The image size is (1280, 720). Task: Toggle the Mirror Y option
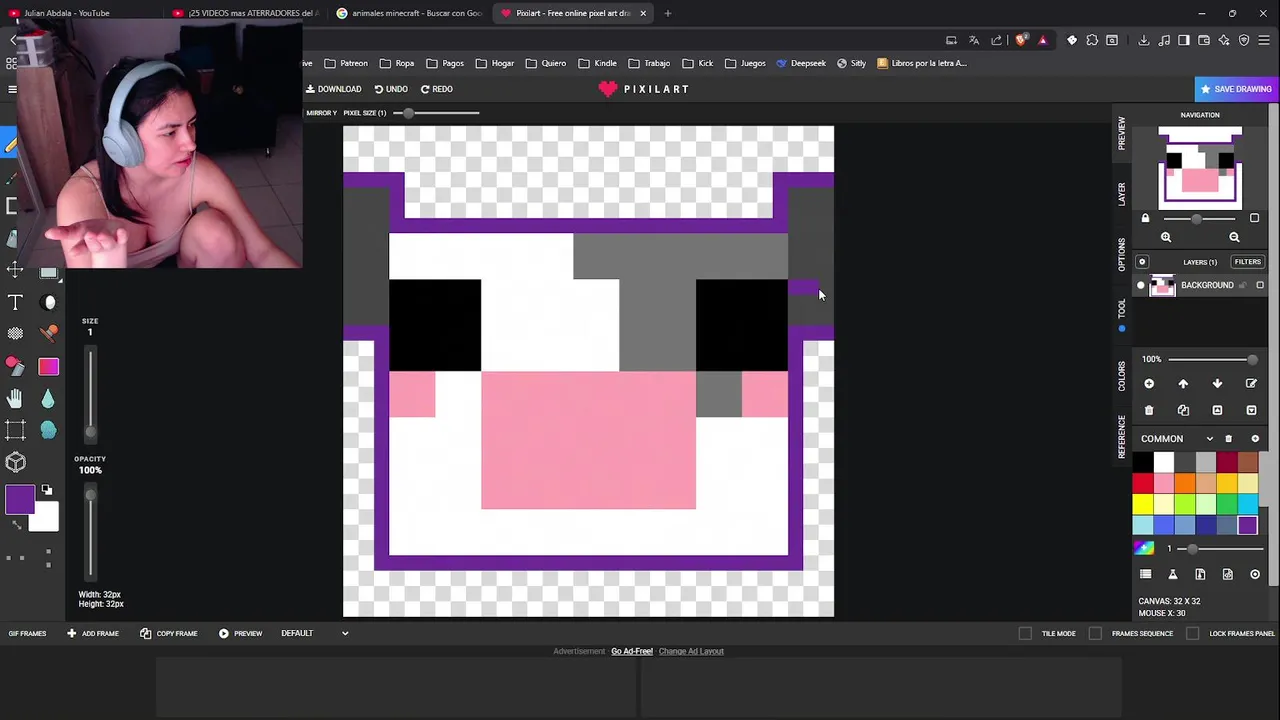pyautogui.click(x=321, y=113)
